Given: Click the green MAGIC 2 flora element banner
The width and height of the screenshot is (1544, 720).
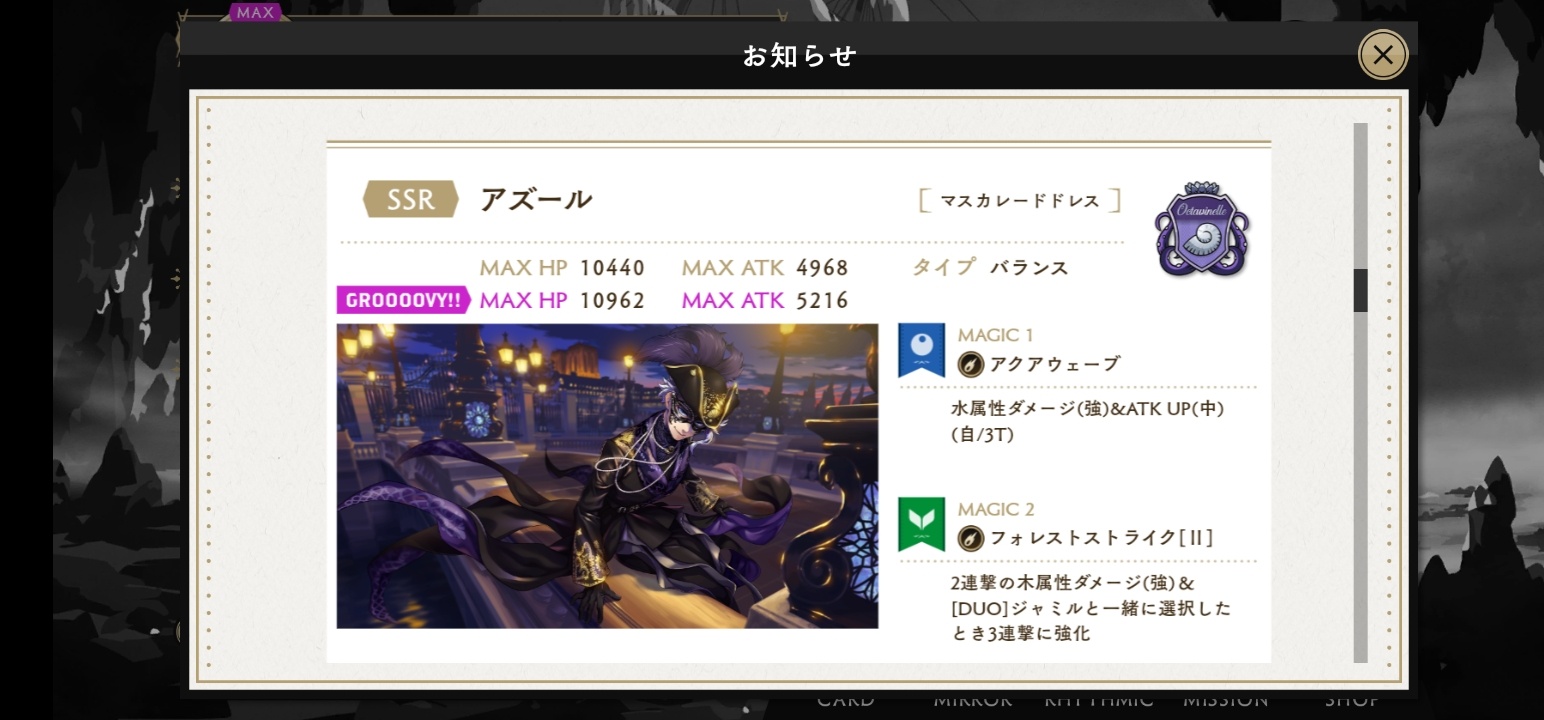Looking at the screenshot, I should point(921,524).
